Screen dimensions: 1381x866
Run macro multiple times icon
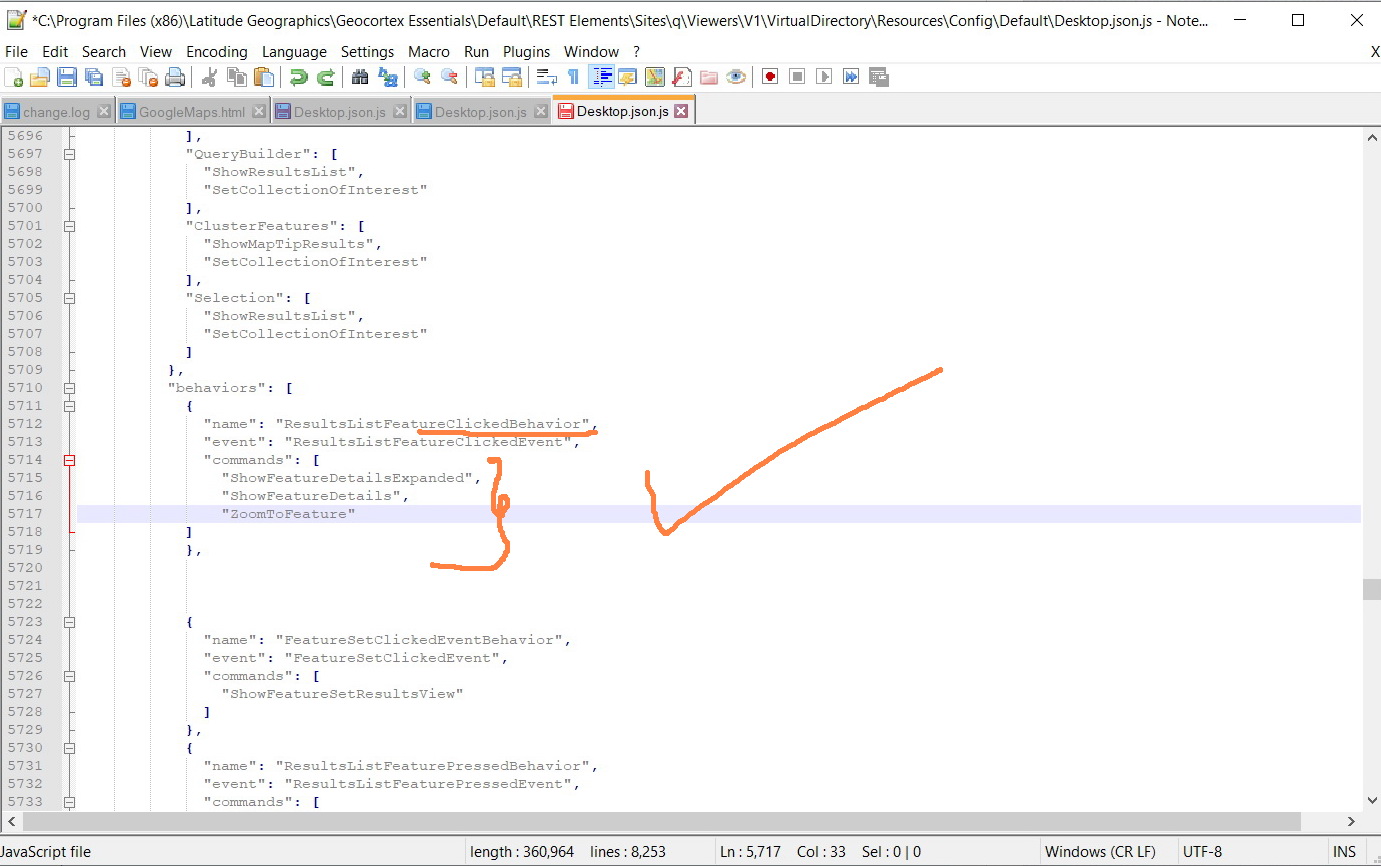click(x=851, y=77)
